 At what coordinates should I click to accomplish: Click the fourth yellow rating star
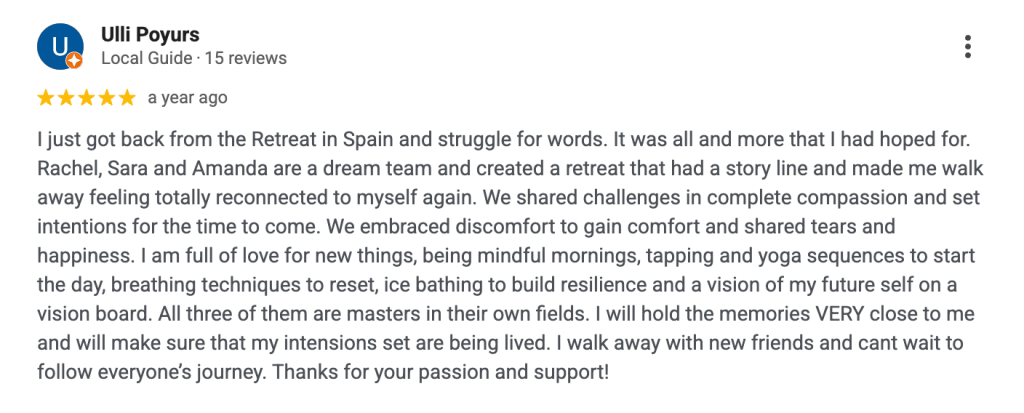(105, 98)
